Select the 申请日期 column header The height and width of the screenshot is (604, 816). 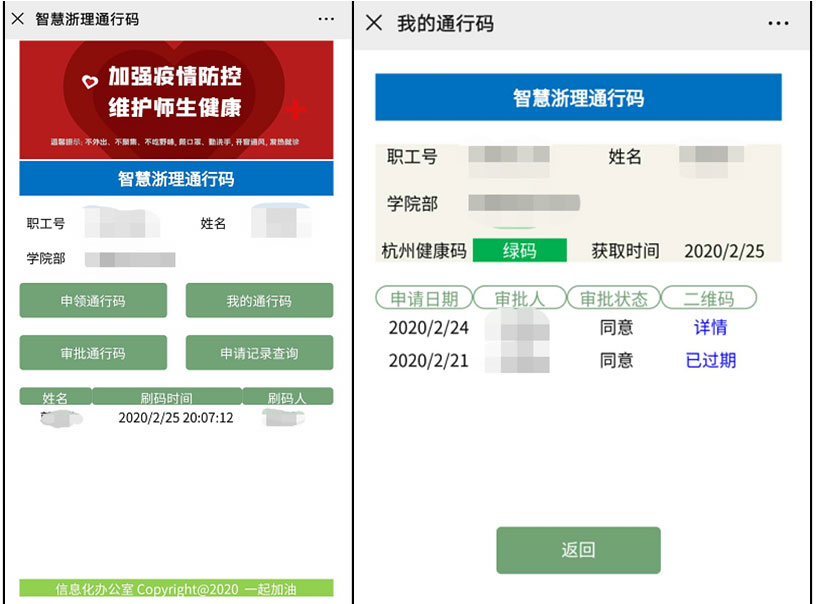click(x=423, y=298)
